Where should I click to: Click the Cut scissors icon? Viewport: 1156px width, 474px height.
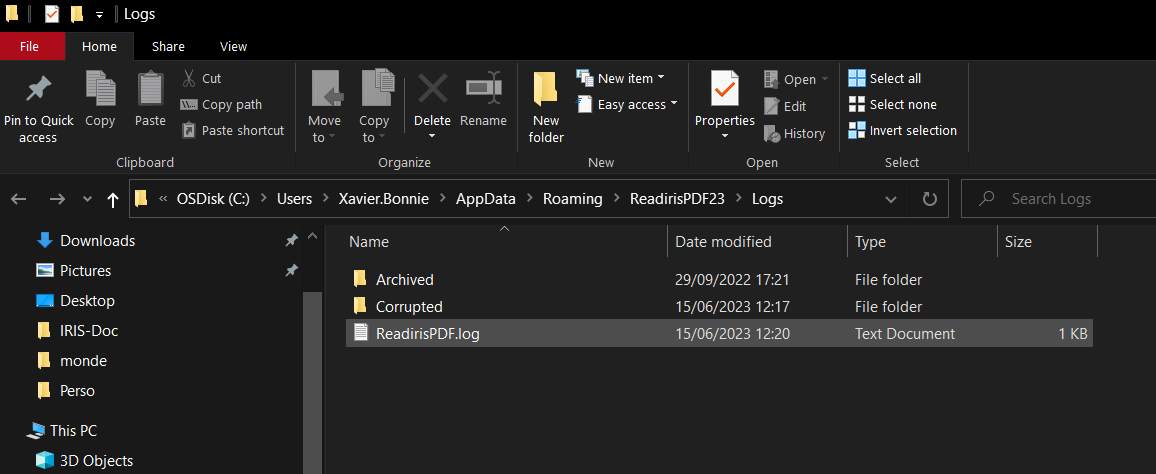point(189,78)
